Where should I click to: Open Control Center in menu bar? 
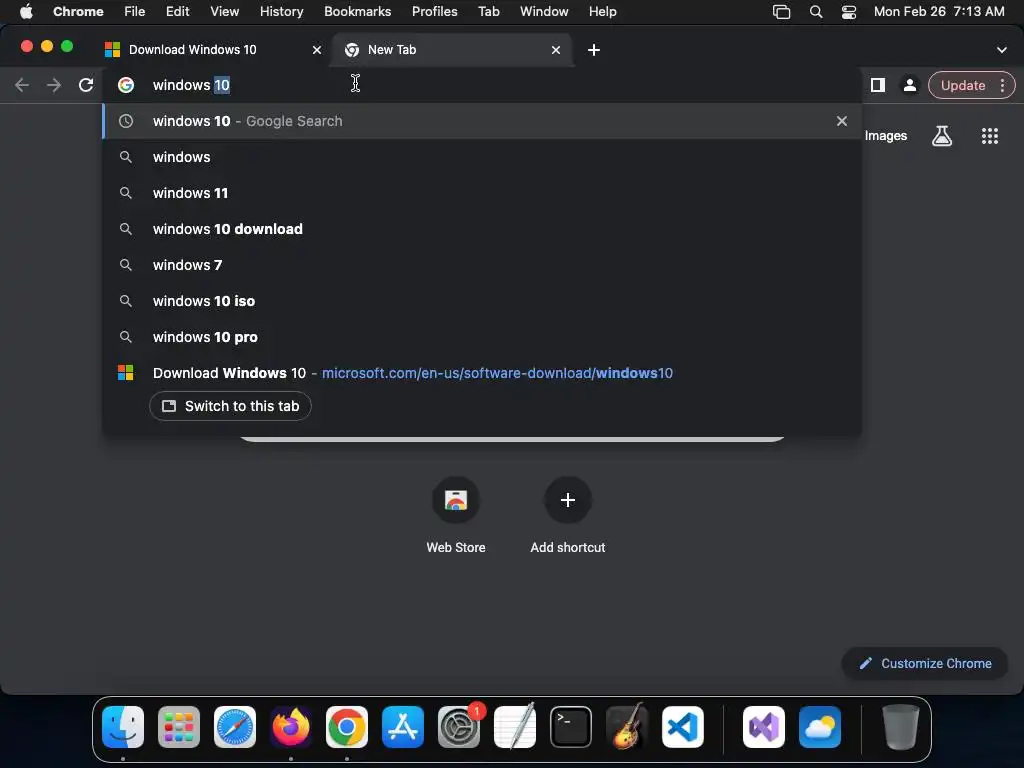coord(848,11)
